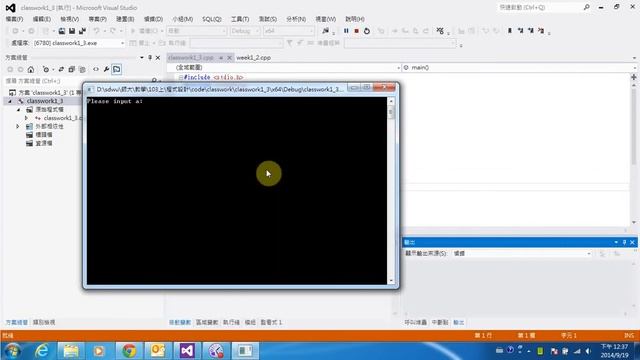Click the Quick Launch search magnifier

click(x=587, y=7)
